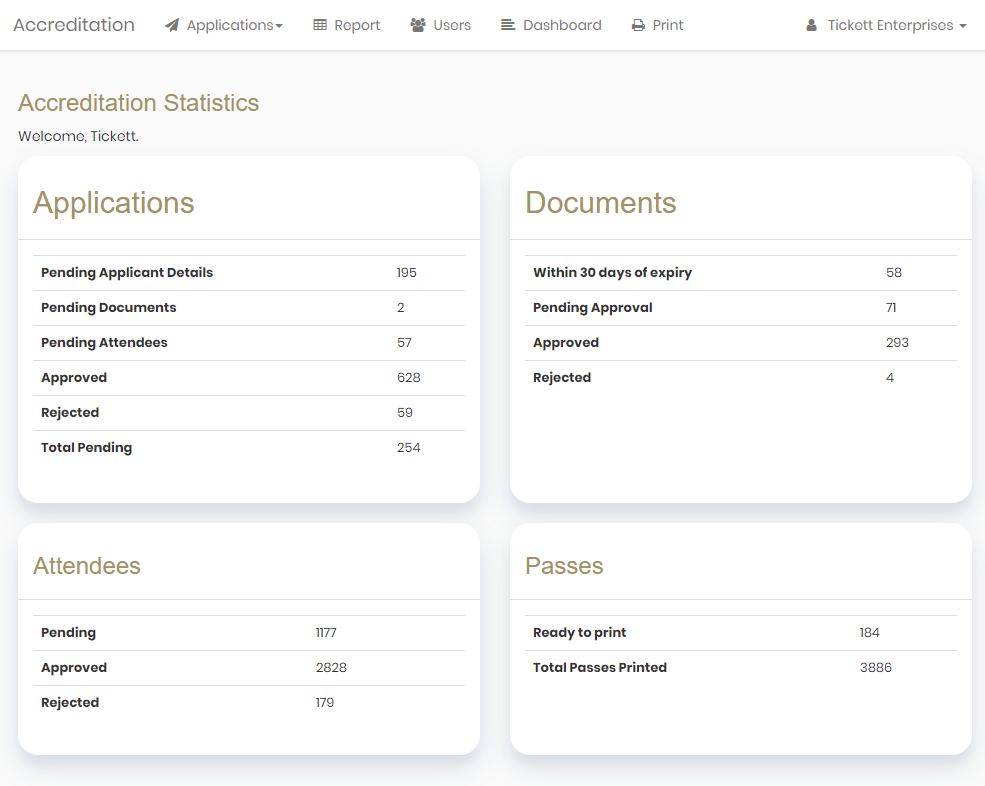
Task: Open the Users page
Action: [440, 25]
